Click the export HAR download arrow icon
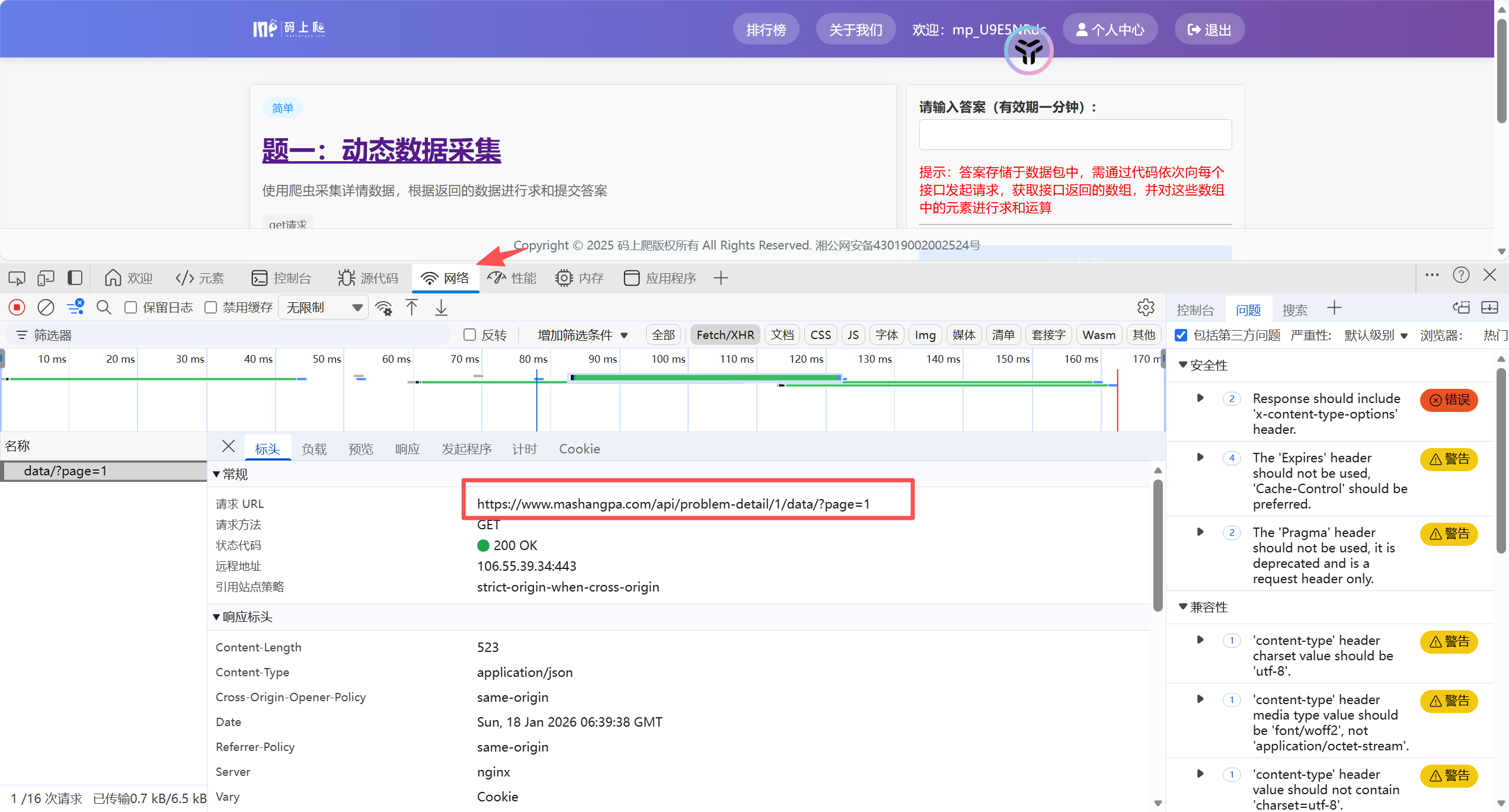 point(441,308)
